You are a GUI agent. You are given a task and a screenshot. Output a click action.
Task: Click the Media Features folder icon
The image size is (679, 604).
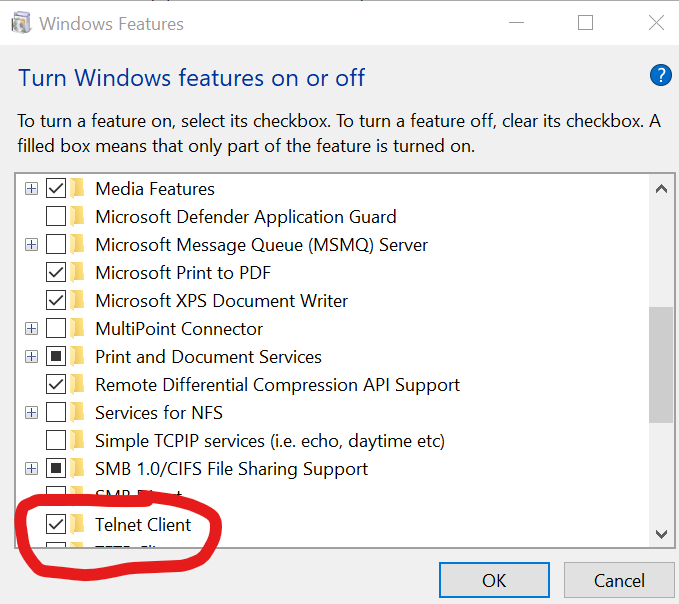[78, 188]
